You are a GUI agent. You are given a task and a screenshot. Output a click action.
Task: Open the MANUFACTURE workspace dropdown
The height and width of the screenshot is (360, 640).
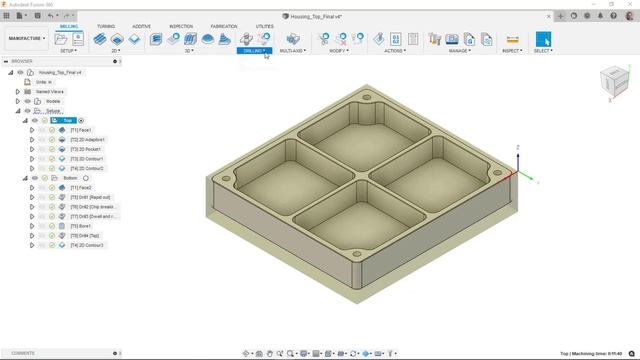(27, 38)
